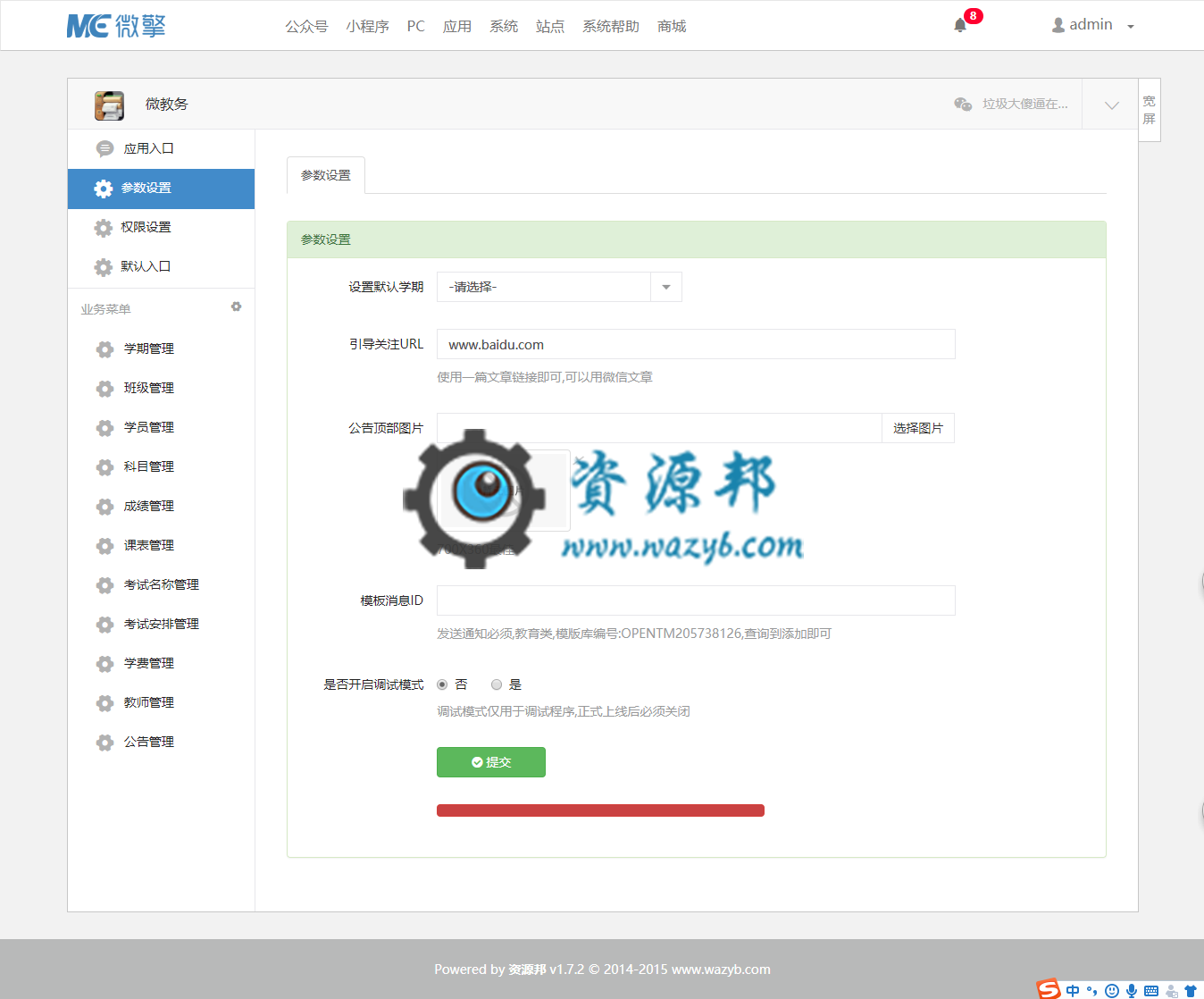Click the input method soft keyboard icon
This screenshot has height=999, width=1204.
1151,990
